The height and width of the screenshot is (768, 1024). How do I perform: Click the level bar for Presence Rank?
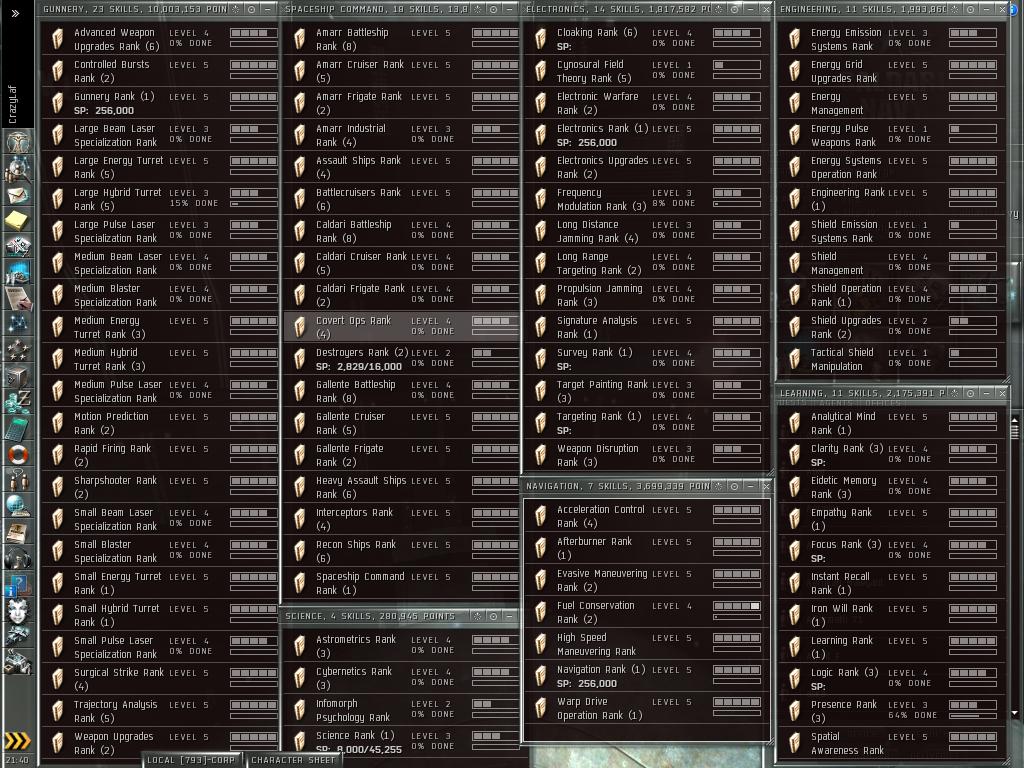click(972, 705)
